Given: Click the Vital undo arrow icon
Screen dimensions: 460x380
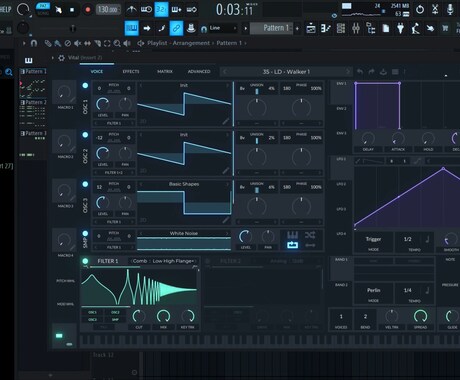Looking at the screenshot, I should [360, 72].
